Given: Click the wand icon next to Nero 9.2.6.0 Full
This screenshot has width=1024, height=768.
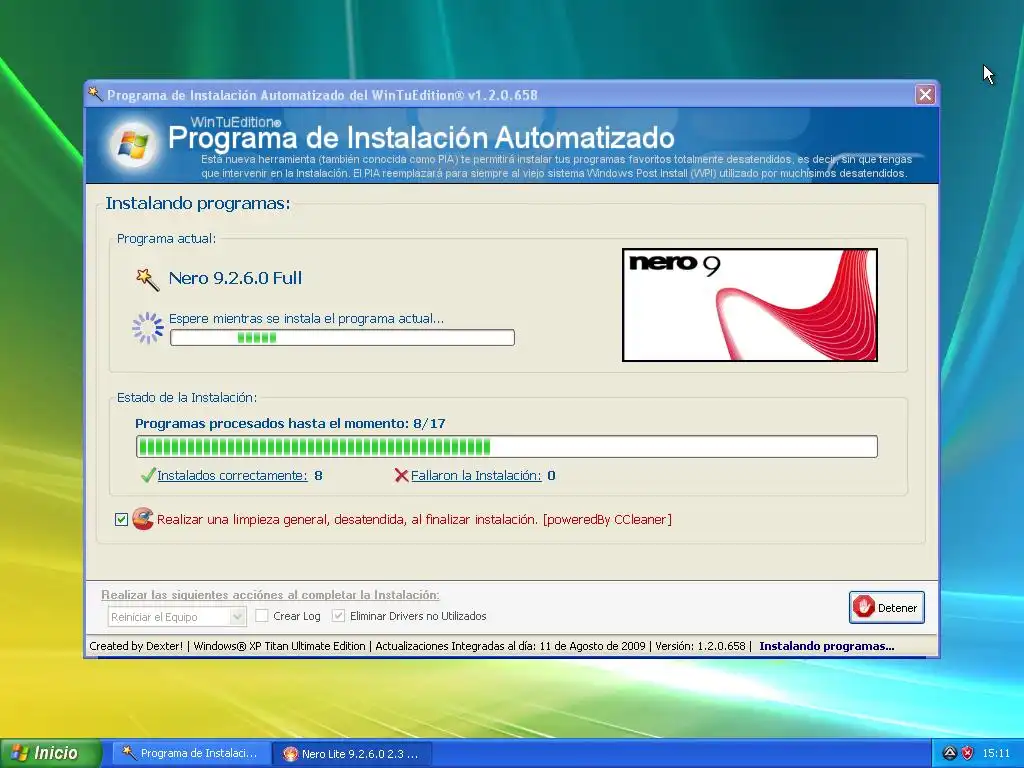Looking at the screenshot, I should (x=147, y=279).
